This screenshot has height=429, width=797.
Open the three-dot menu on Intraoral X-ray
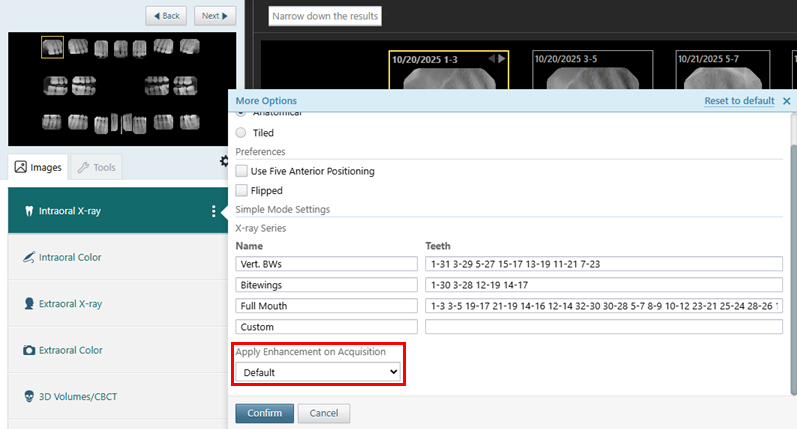click(x=213, y=211)
